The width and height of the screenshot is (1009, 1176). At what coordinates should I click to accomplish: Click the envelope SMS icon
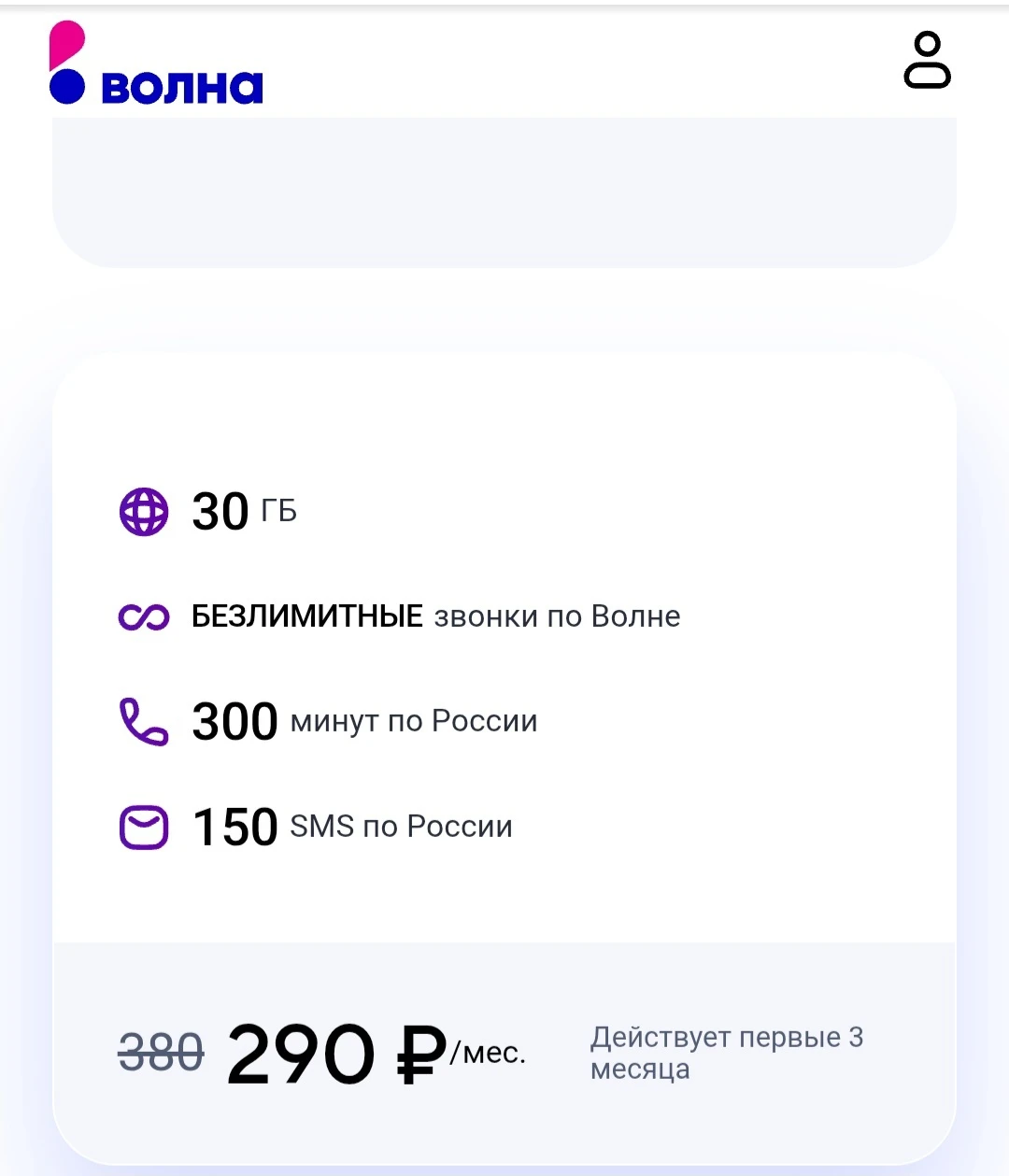144,828
